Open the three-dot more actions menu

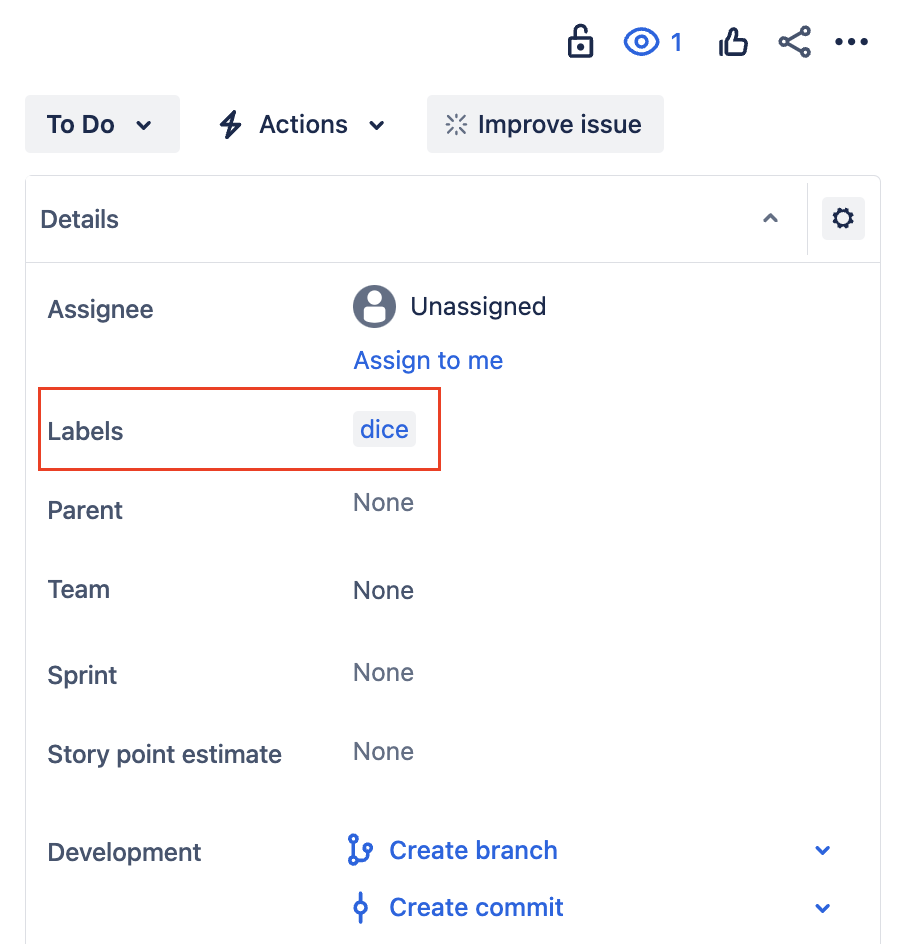tap(851, 42)
